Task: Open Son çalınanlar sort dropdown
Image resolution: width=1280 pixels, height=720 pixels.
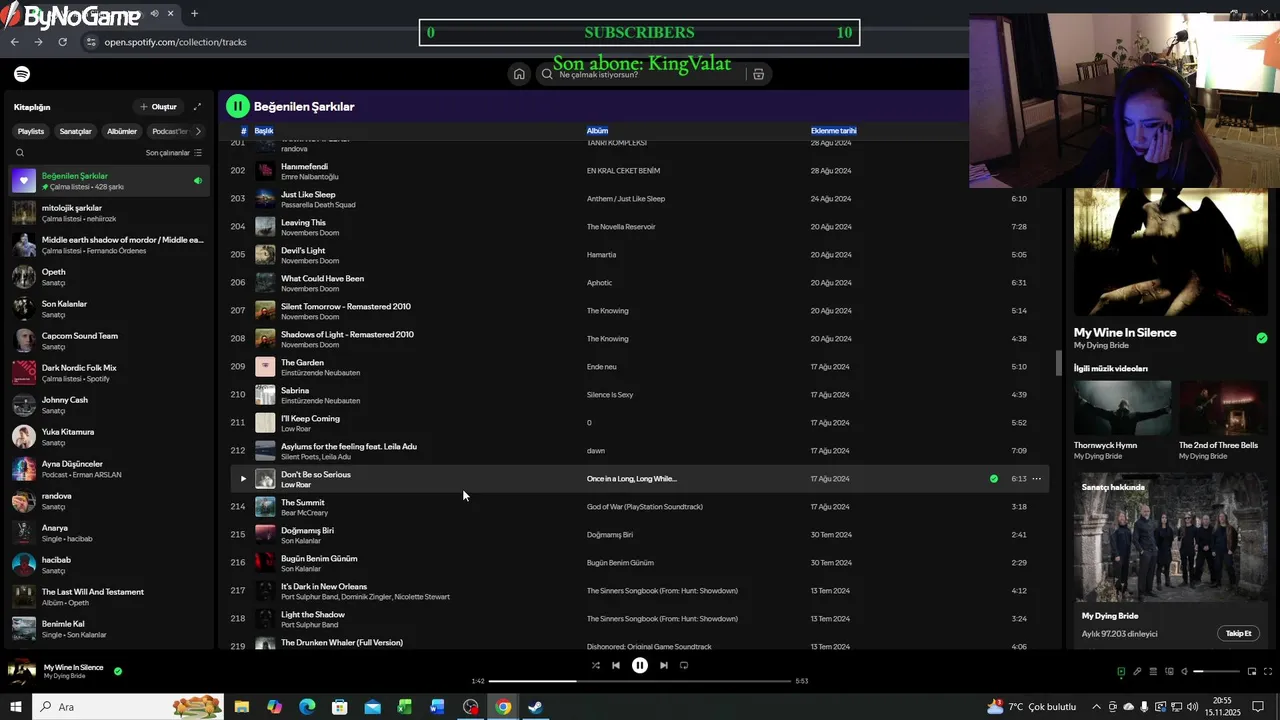Action: (174, 153)
